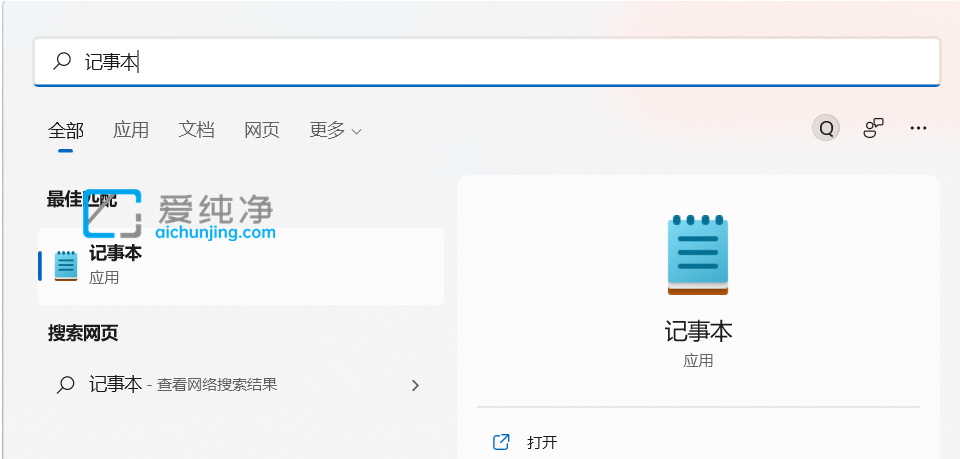Screen dimensions: 960x459
Task: Select the 全部 tab
Action: coord(66,130)
